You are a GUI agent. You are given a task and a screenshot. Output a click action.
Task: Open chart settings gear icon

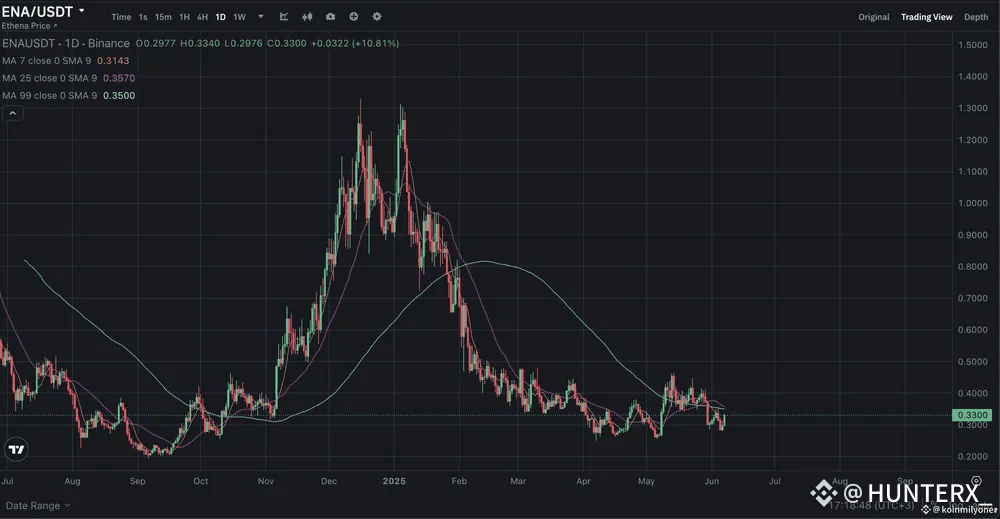377,17
